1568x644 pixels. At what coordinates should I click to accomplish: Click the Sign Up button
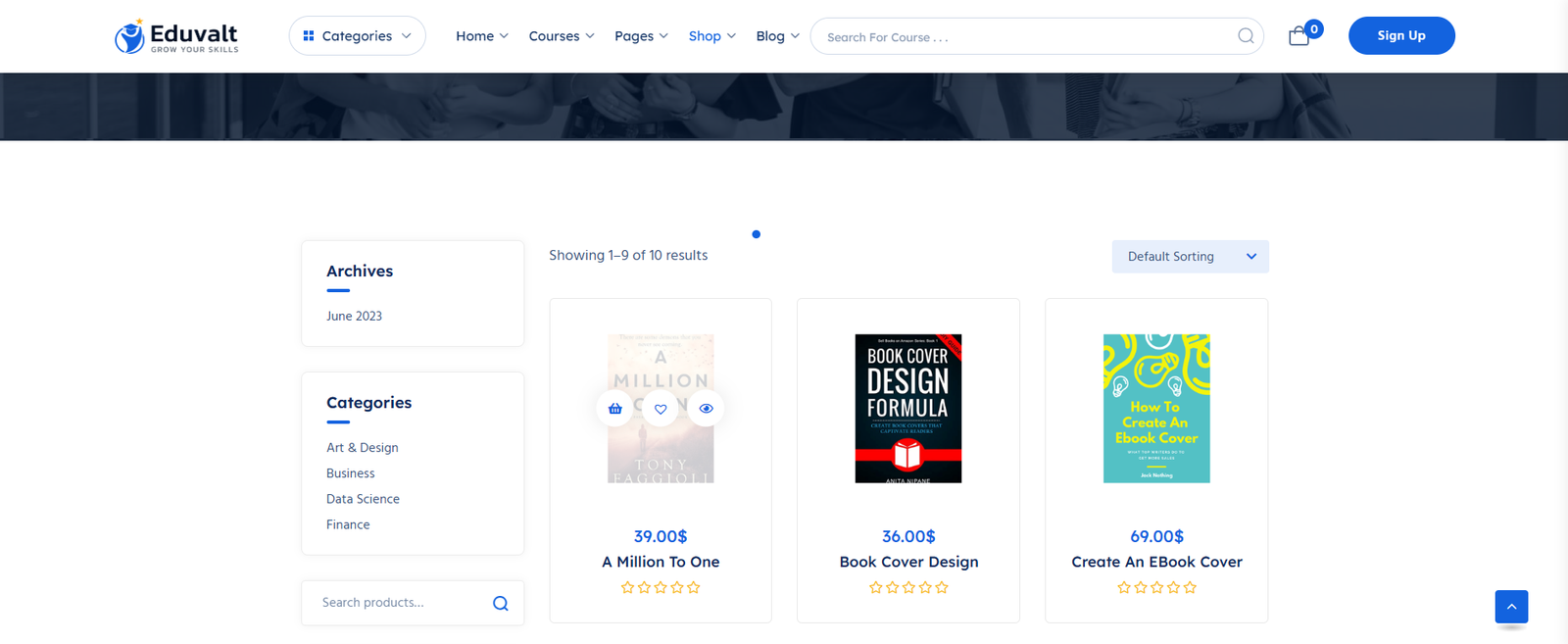pyautogui.click(x=1400, y=36)
